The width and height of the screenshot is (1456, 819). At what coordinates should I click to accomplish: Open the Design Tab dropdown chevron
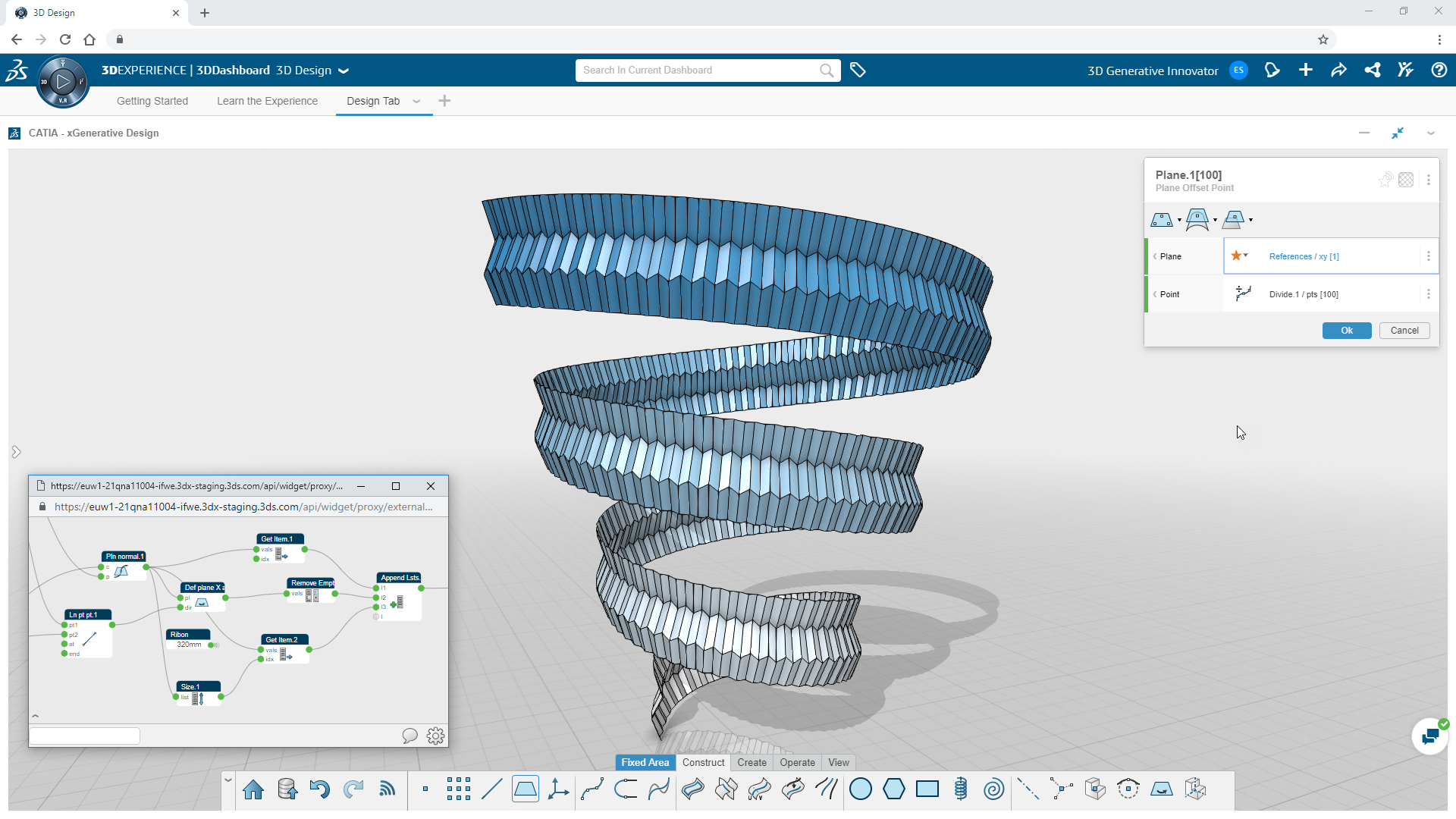click(416, 101)
